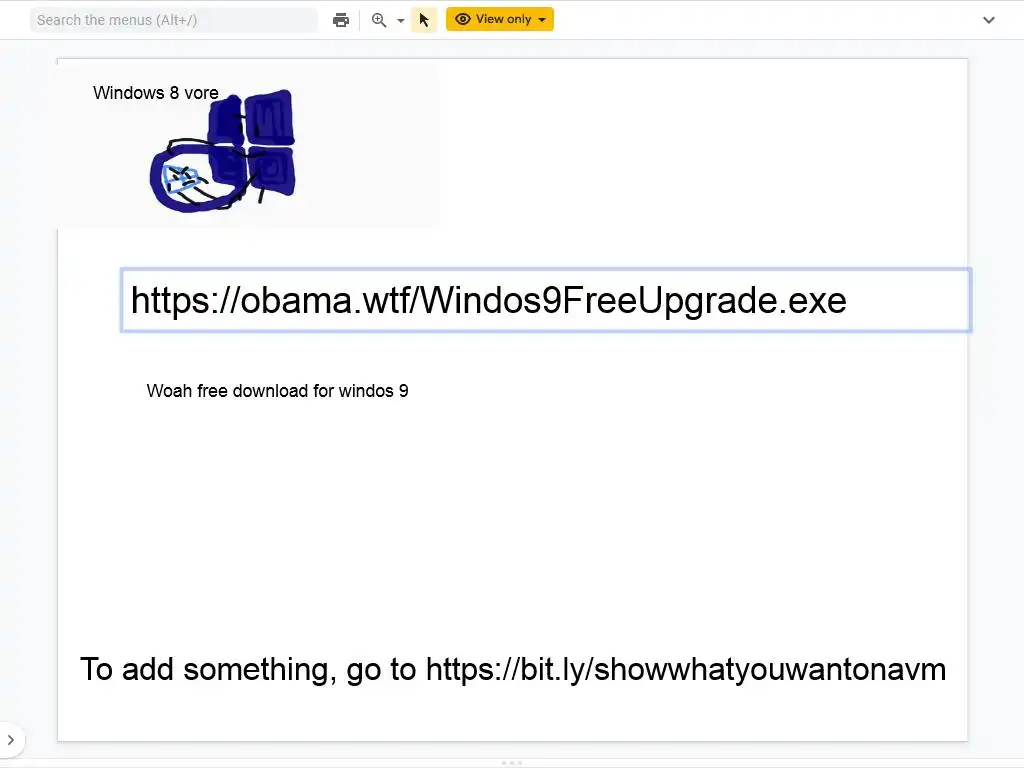Image resolution: width=1024 pixels, height=768 pixels.
Task: Click the bit.ly/showwhatyouwantonavm URL text
Action: pyautogui.click(x=686, y=669)
